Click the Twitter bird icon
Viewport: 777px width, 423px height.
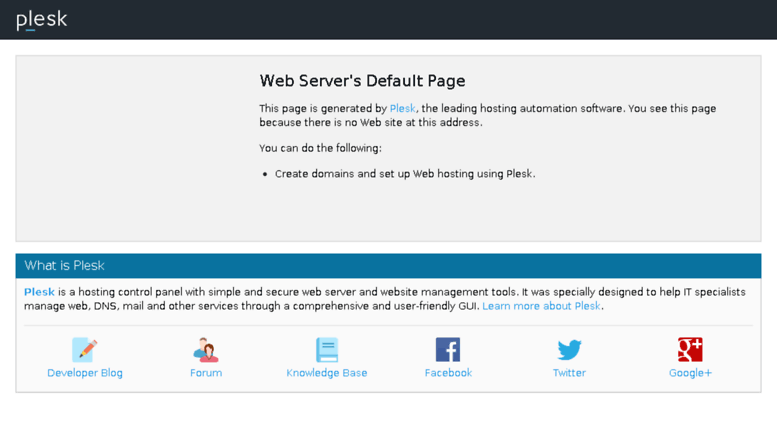click(569, 350)
